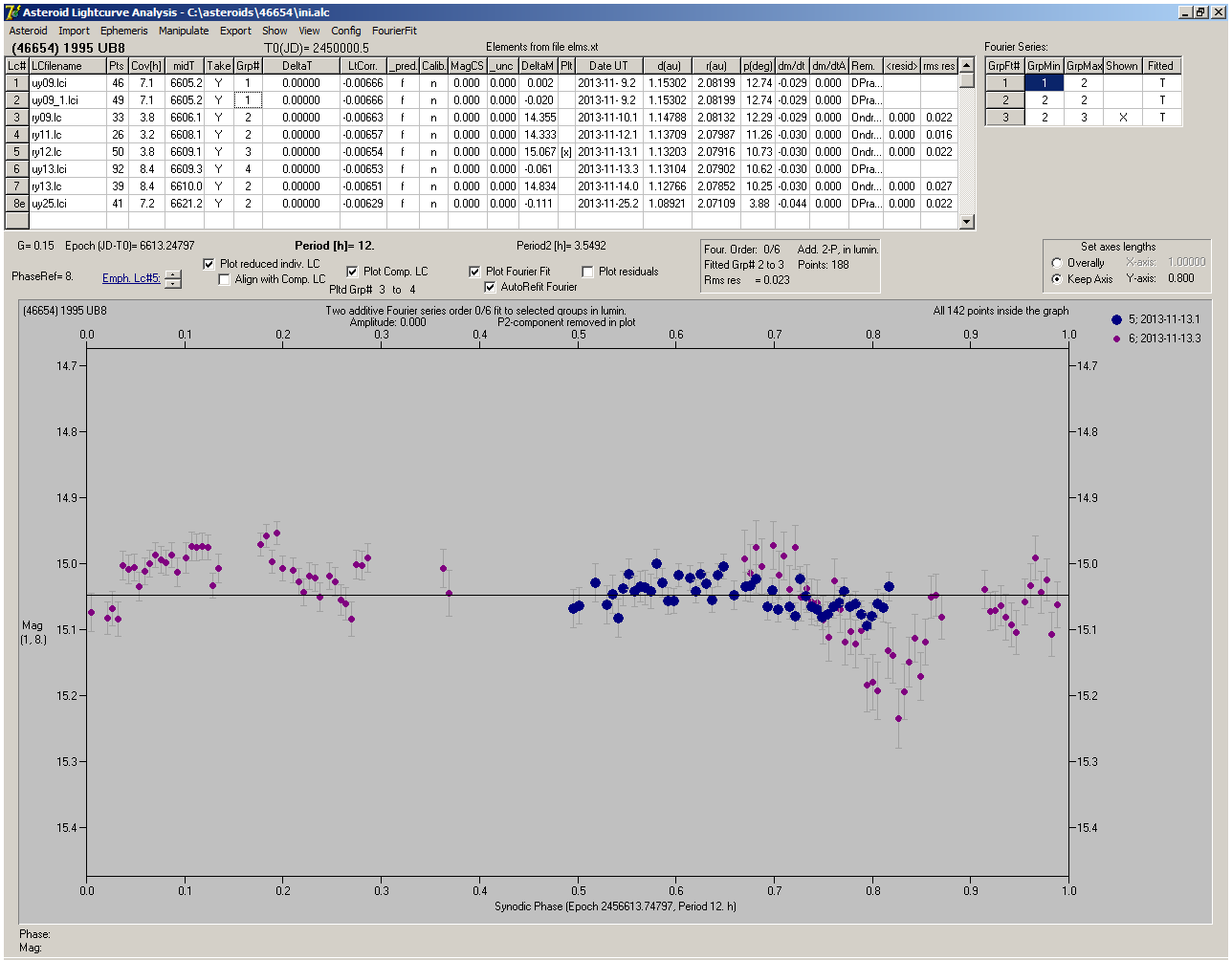Click the Grp# column header
Viewport: 1232px width, 960px height.
click(x=248, y=66)
